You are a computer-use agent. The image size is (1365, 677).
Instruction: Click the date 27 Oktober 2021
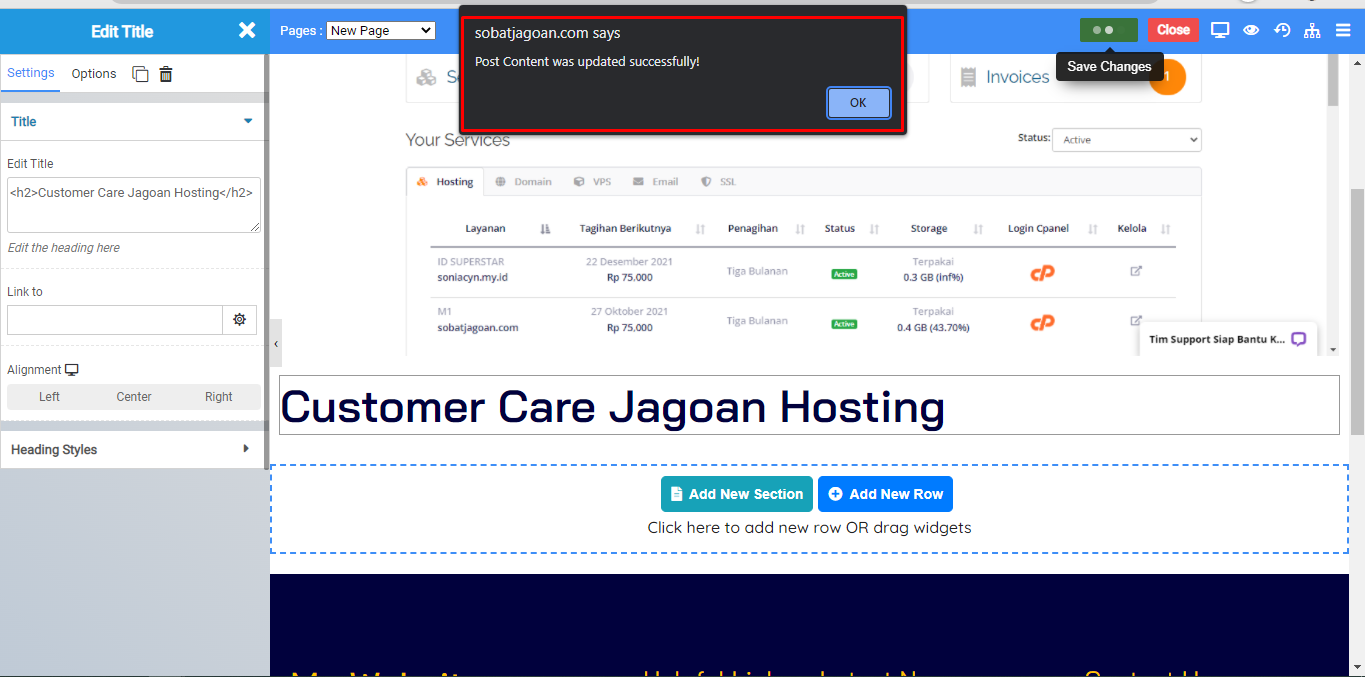[x=629, y=312]
